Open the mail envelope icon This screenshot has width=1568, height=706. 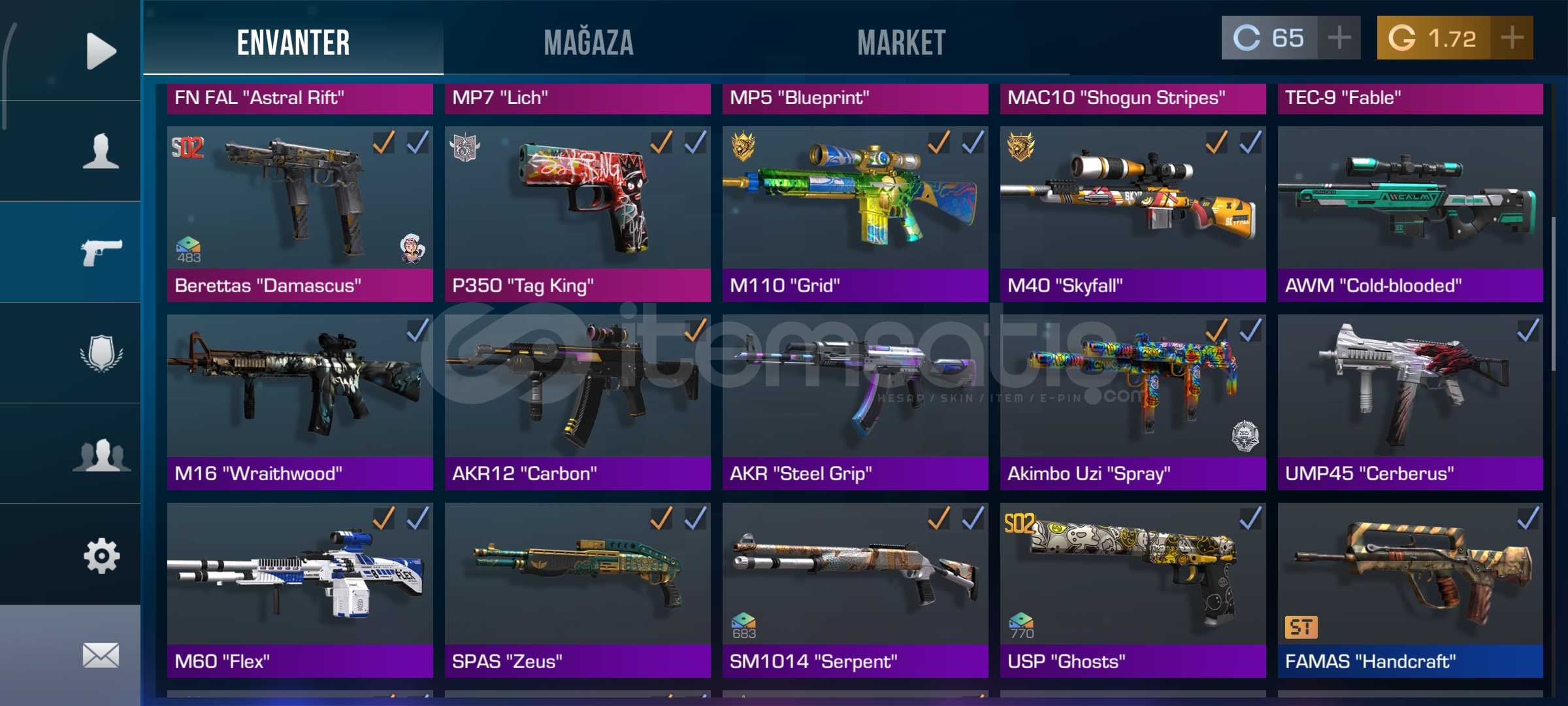pyautogui.click(x=101, y=655)
